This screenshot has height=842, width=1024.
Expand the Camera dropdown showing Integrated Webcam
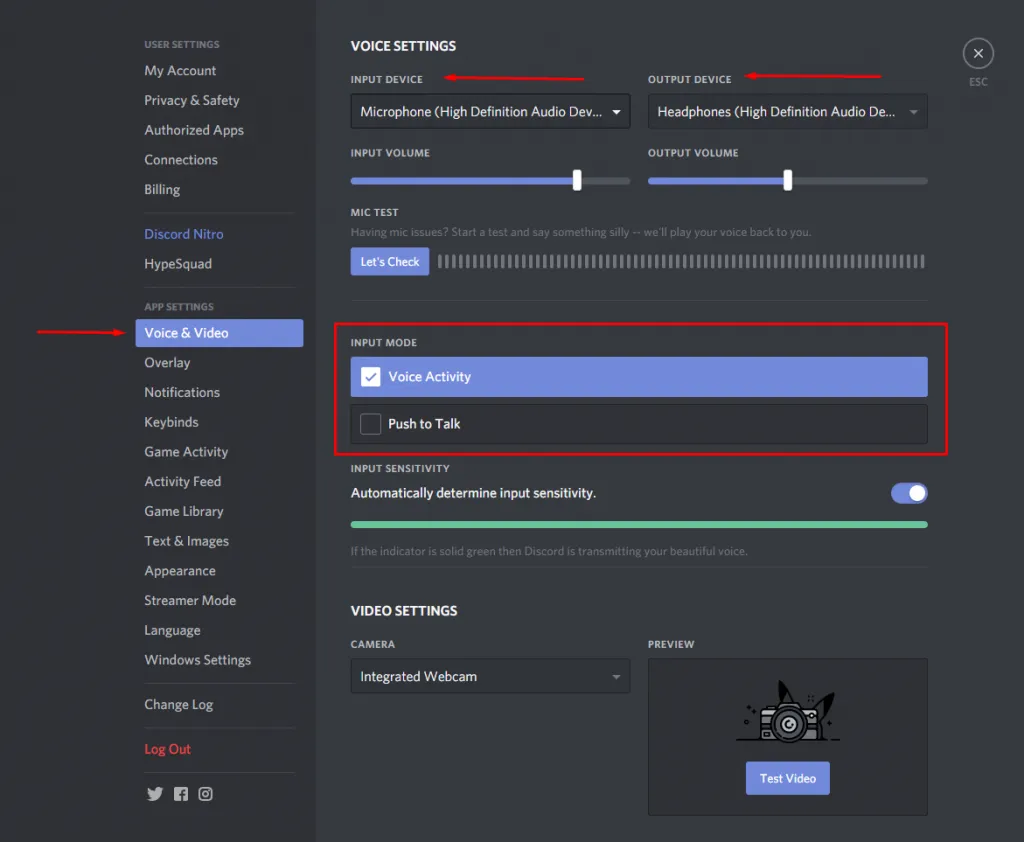point(490,676)
